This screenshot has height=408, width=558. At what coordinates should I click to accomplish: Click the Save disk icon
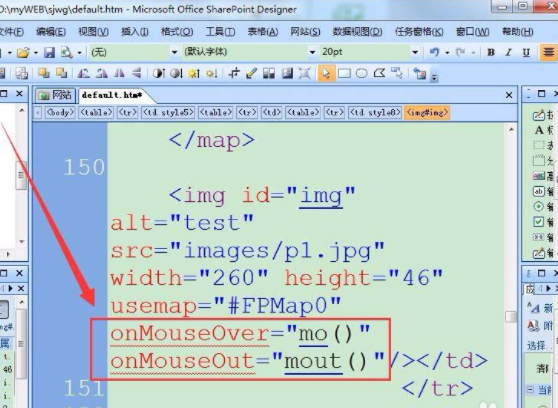[49, 53]
